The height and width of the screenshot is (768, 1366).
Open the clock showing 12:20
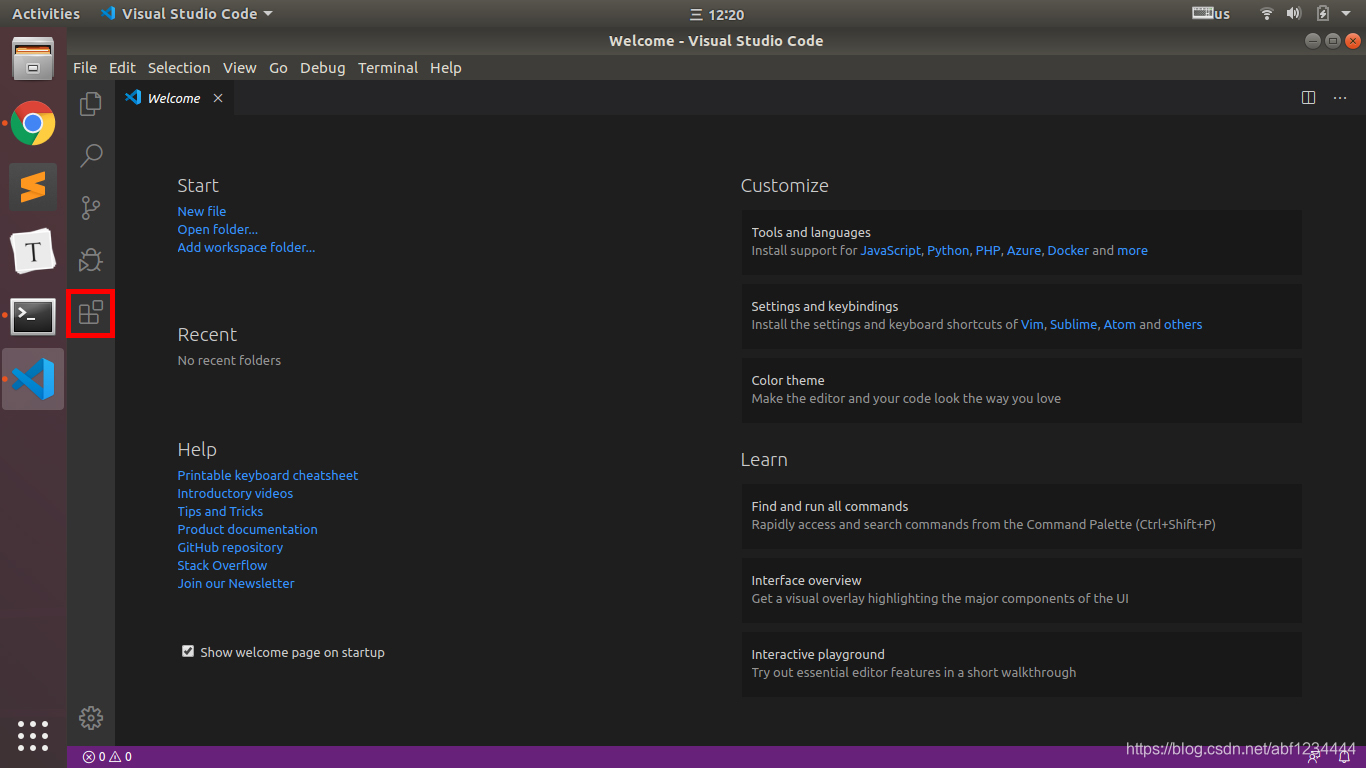[717, 15]
